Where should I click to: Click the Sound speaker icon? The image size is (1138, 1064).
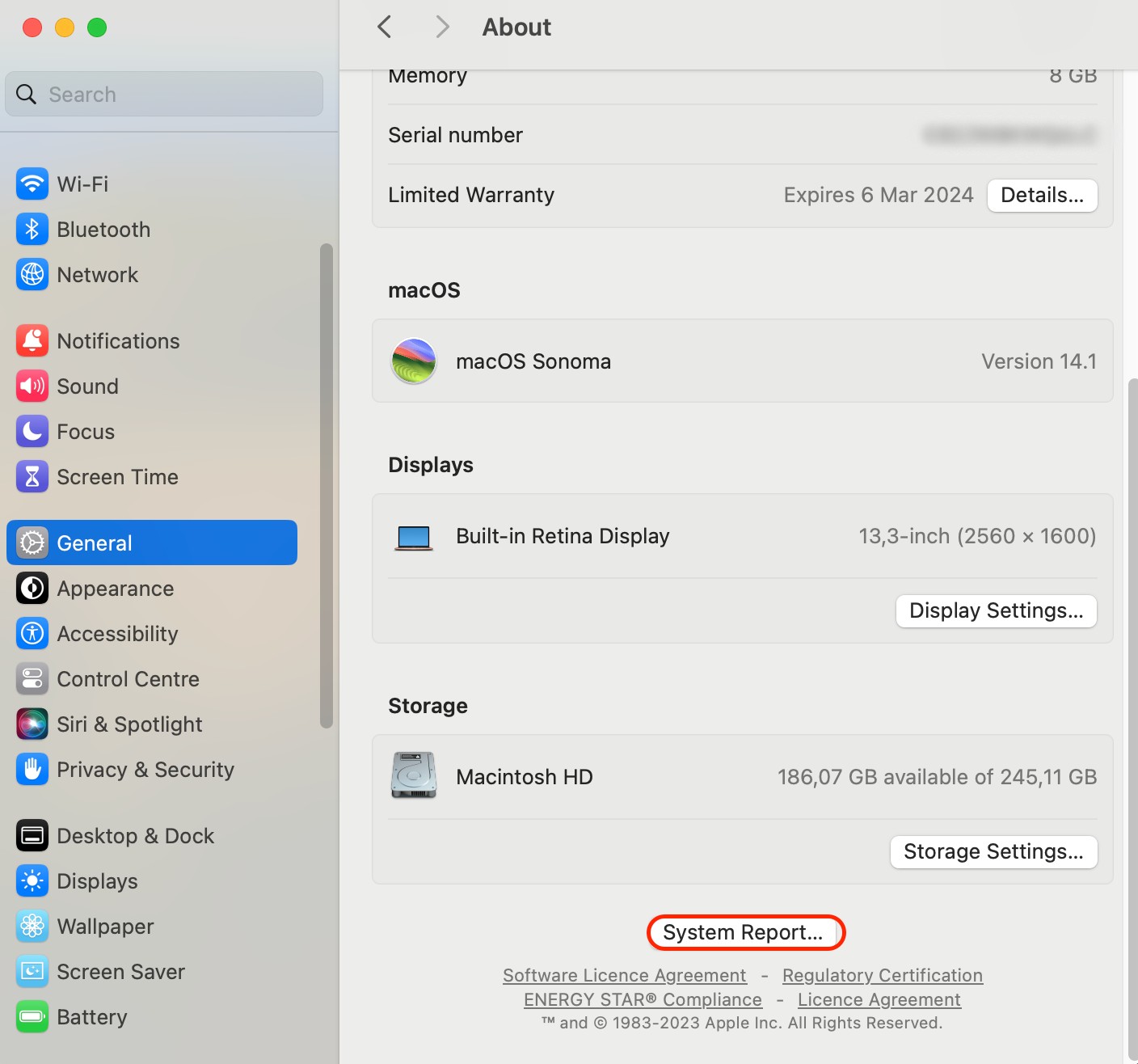click(x=32, y=386)
